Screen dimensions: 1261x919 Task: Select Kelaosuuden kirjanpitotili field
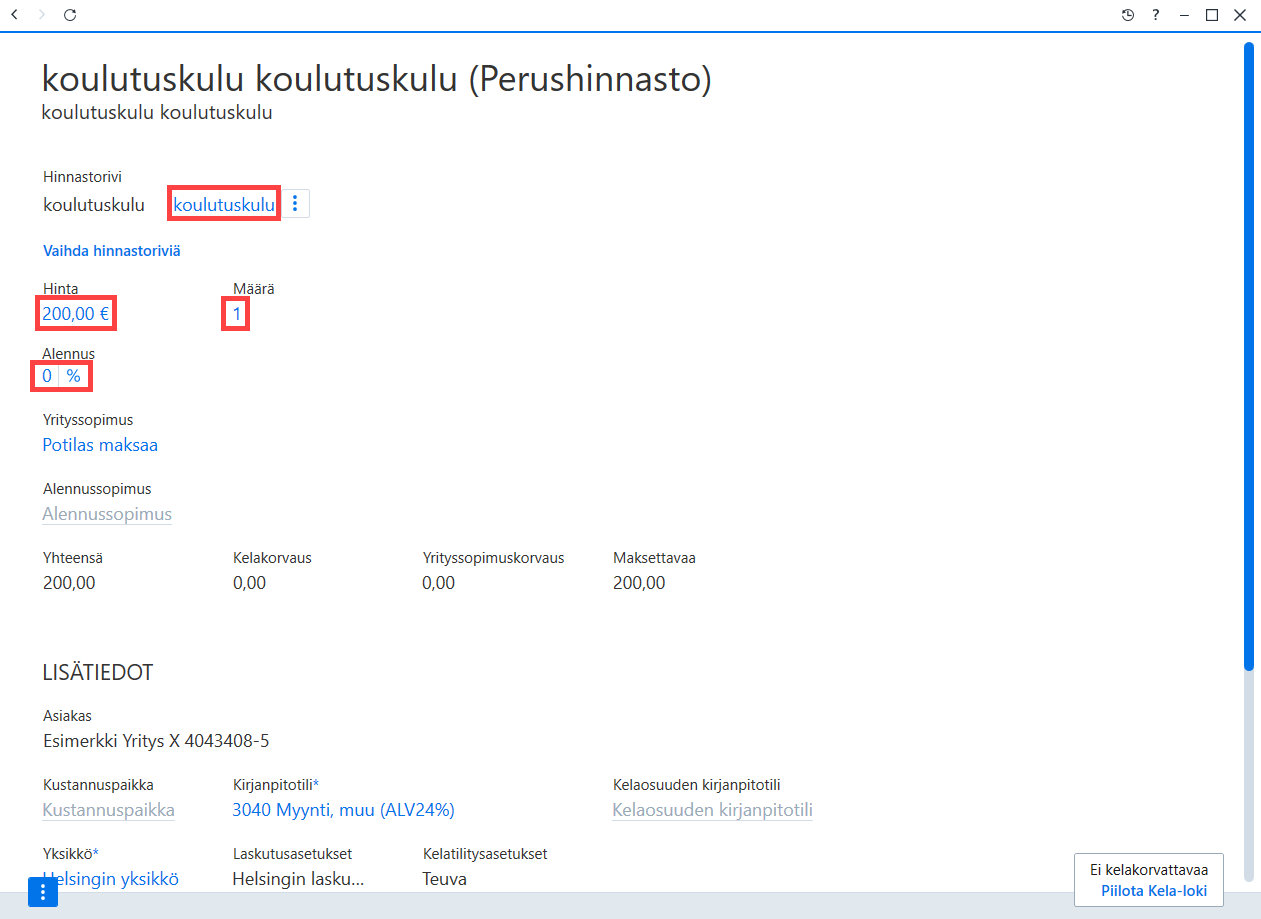pos(712,810)
